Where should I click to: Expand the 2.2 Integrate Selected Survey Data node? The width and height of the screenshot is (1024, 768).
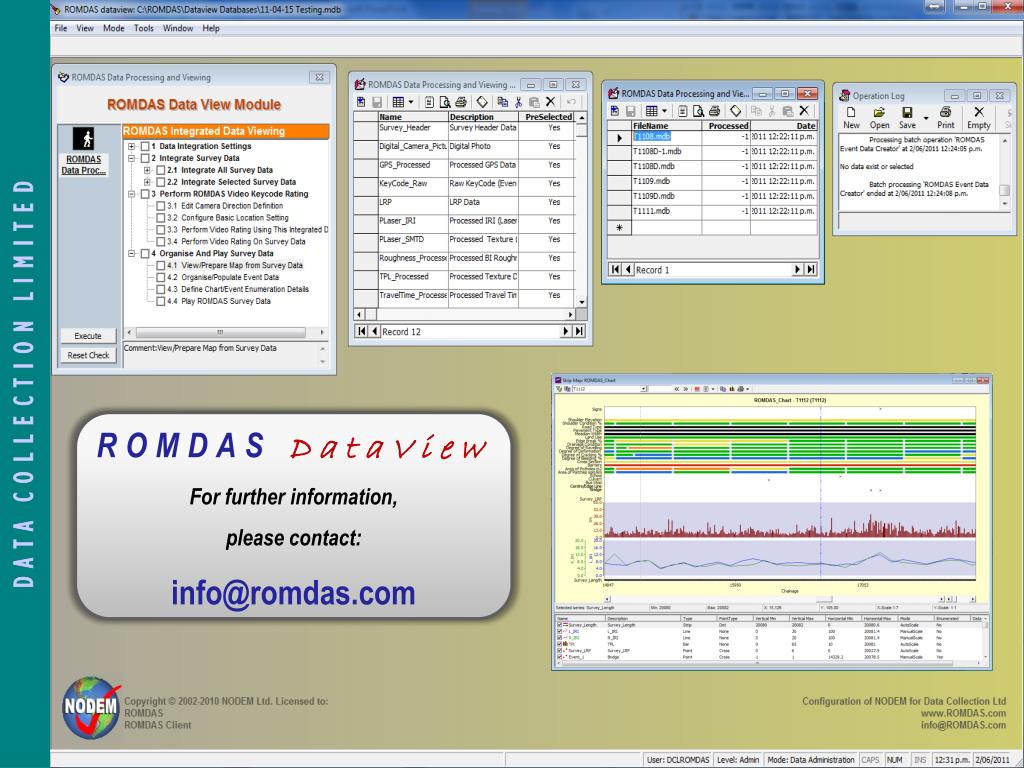[147, 182]
